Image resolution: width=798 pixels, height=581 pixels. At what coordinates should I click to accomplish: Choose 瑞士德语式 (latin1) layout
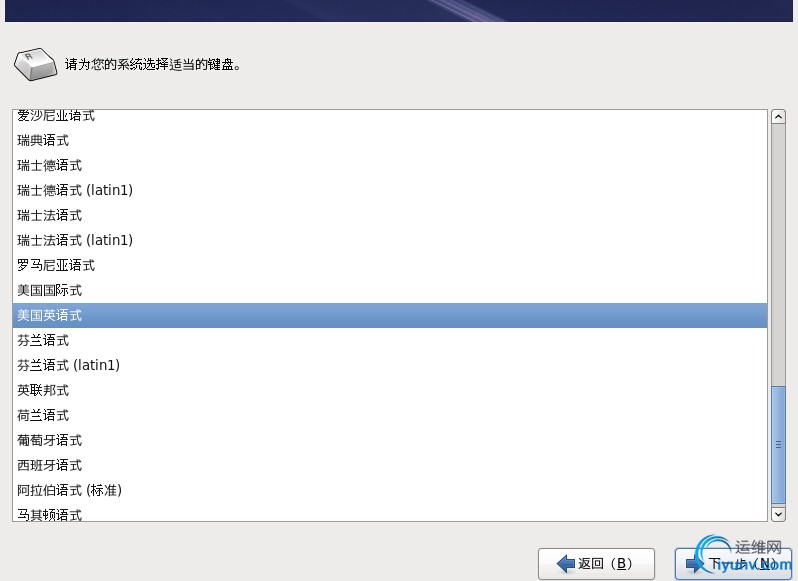390,190
